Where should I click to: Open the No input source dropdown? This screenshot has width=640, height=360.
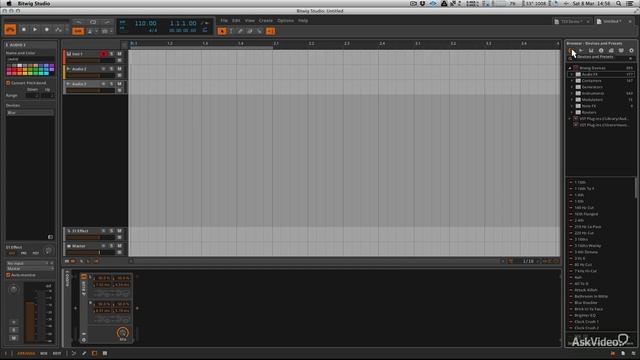(x=30, y=263)
